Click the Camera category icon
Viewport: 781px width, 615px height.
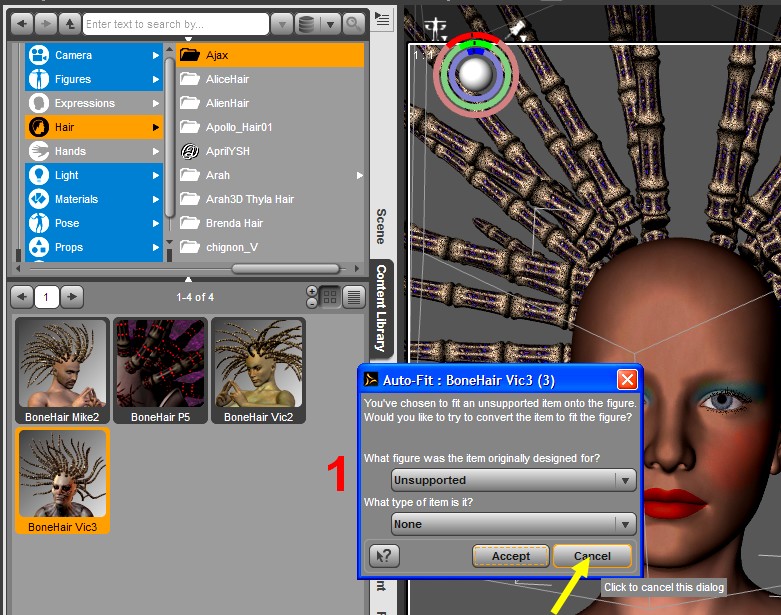coord(38,55)
